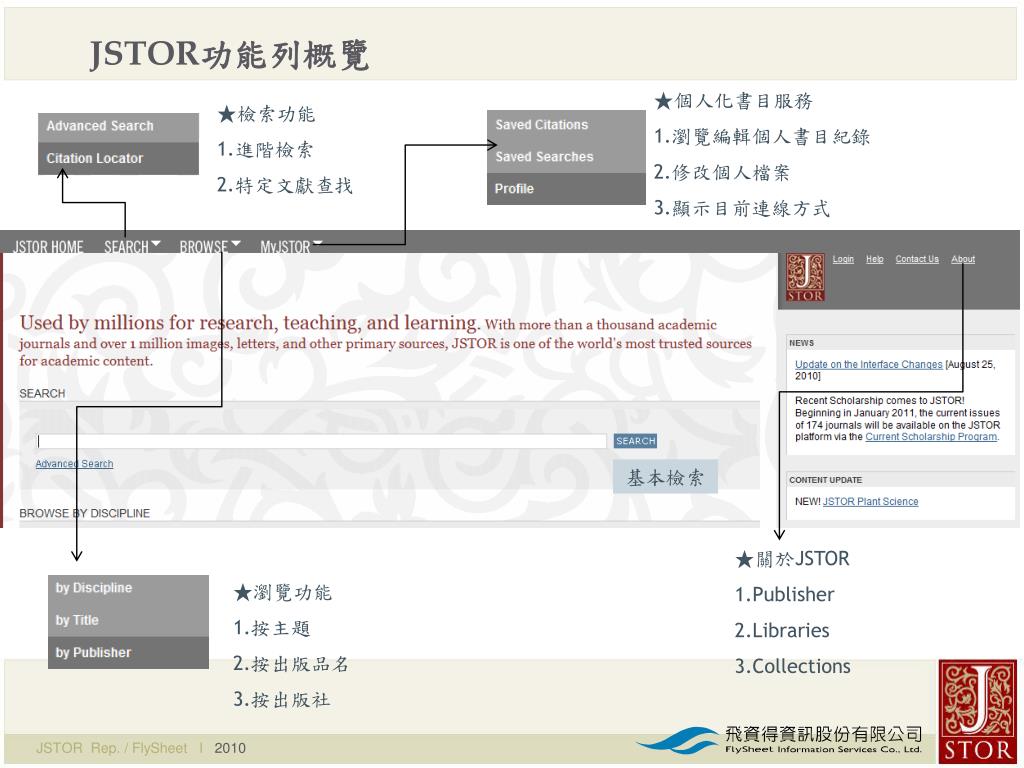Click the ★關於JSTOR heading text

click(792, 559)
